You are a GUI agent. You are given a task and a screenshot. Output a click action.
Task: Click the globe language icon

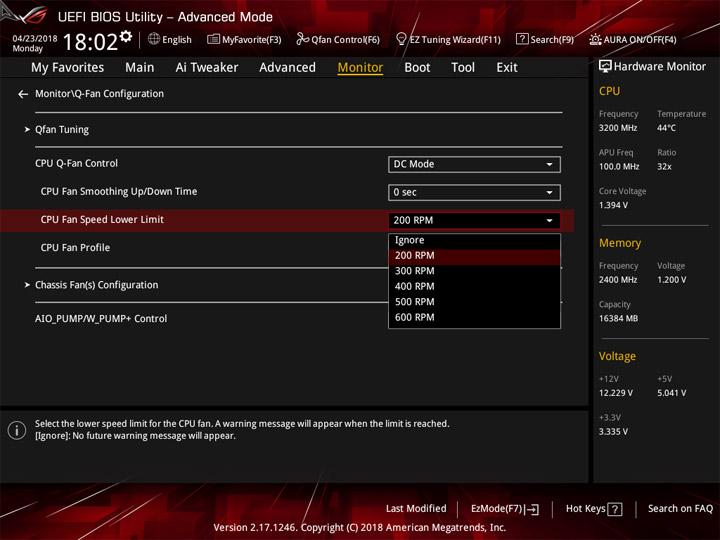[x=154, y=39]
